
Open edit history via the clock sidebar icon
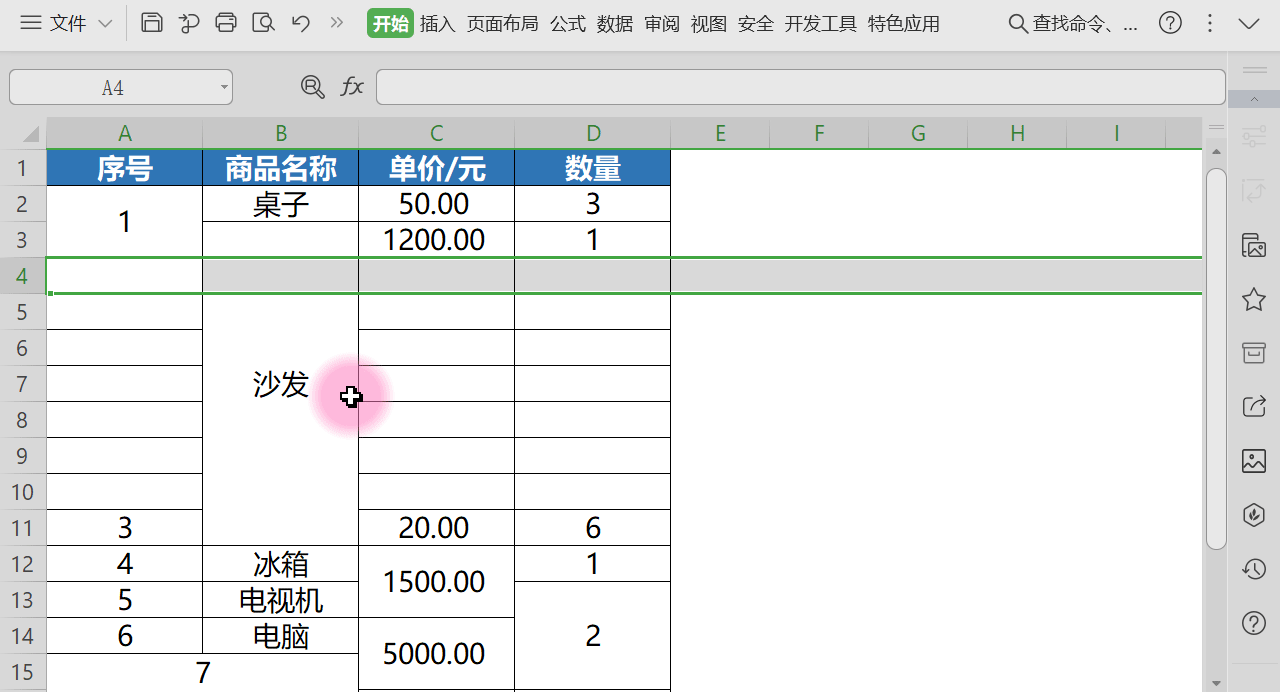(1253, 569)
